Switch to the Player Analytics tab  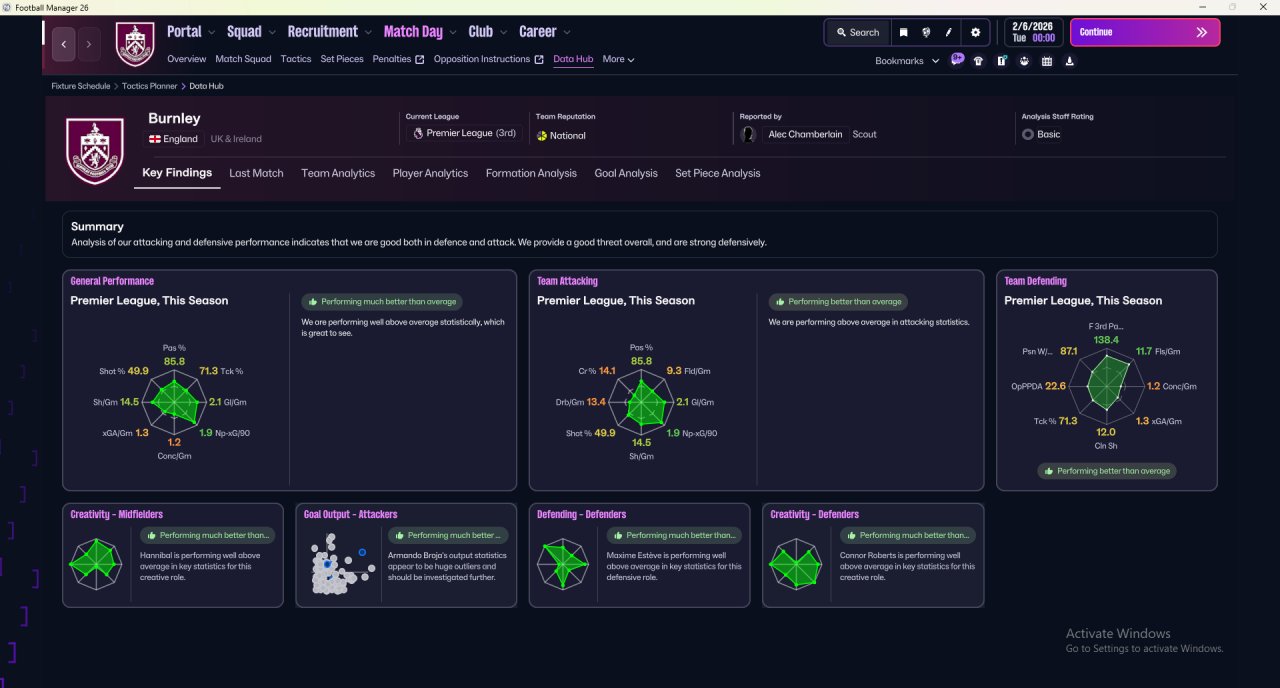[x=430, y=173]
